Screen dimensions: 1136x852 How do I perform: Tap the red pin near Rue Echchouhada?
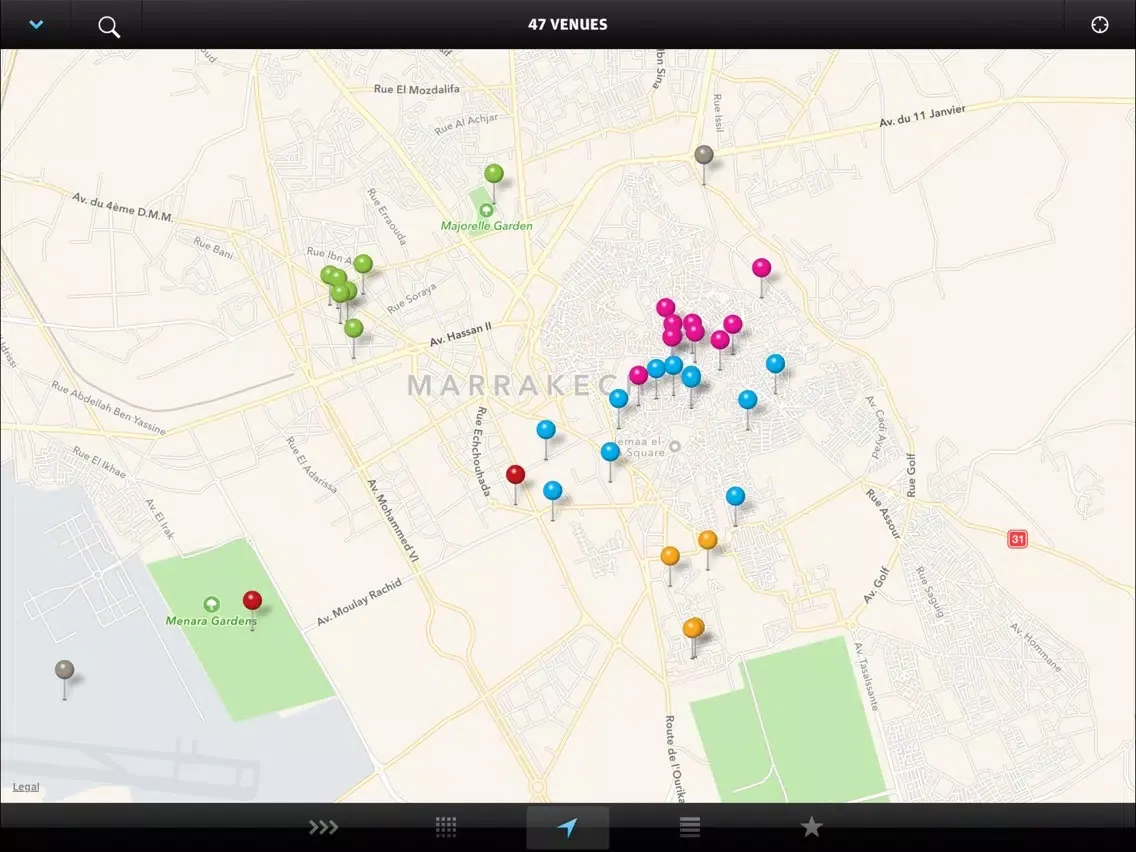tap(515, 475)
